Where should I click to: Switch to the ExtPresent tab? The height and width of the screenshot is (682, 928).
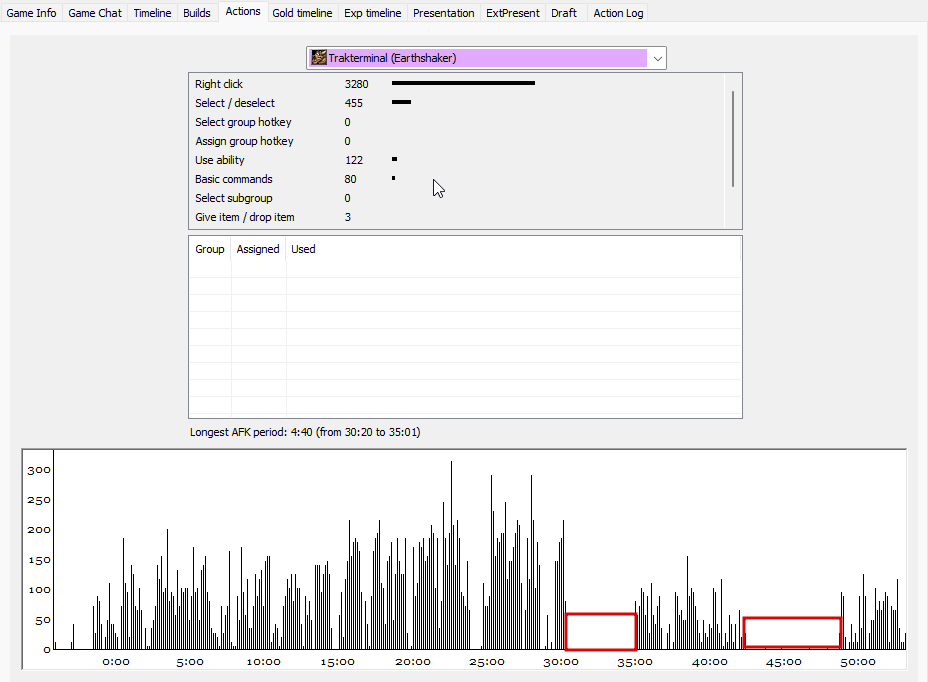click(513, 12)
